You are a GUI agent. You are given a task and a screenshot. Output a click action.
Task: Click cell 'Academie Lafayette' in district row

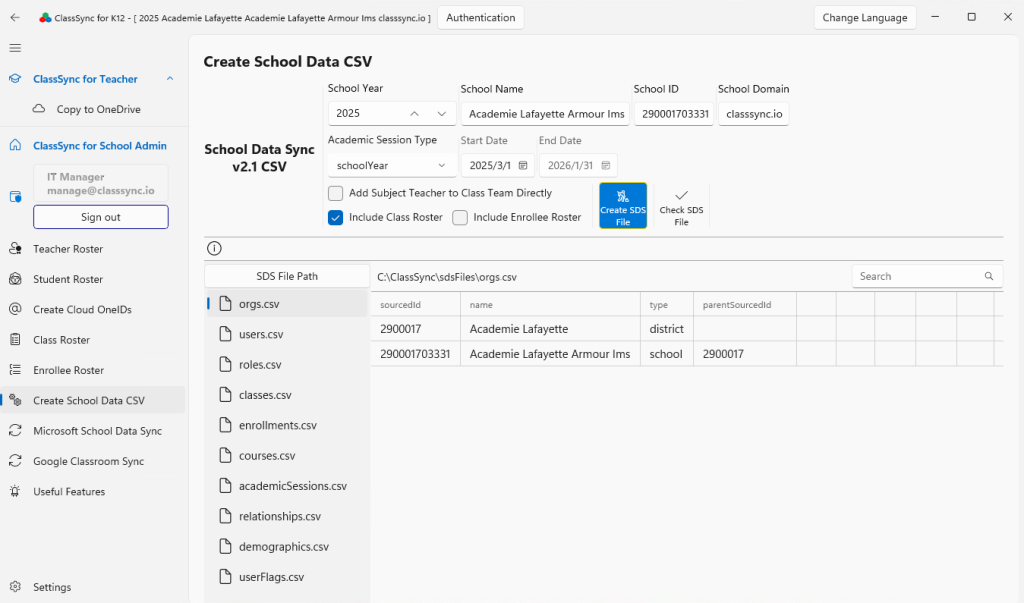click(x=551, y=329)
